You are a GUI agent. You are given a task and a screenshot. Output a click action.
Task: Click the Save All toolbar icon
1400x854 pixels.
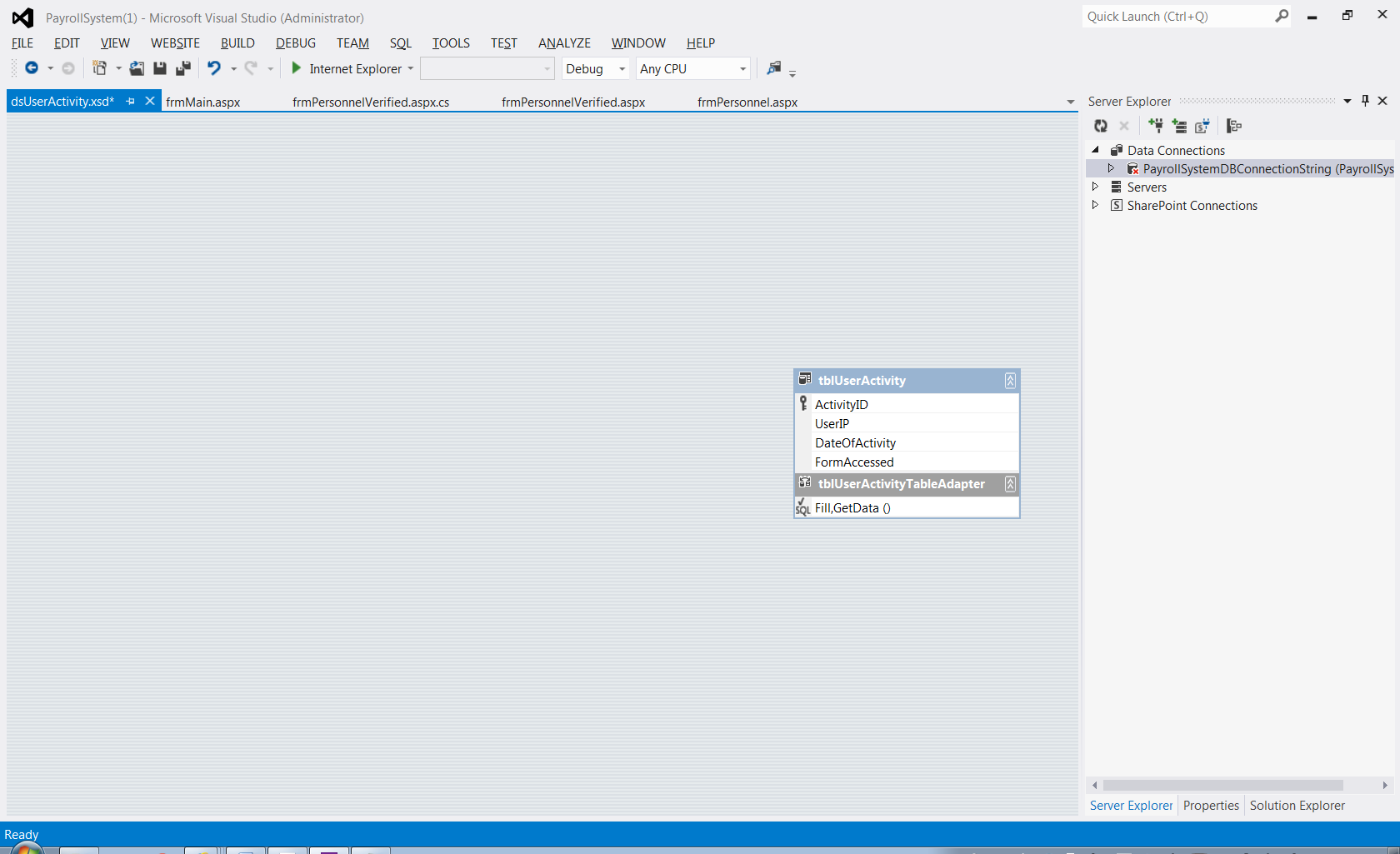point(183,68)
